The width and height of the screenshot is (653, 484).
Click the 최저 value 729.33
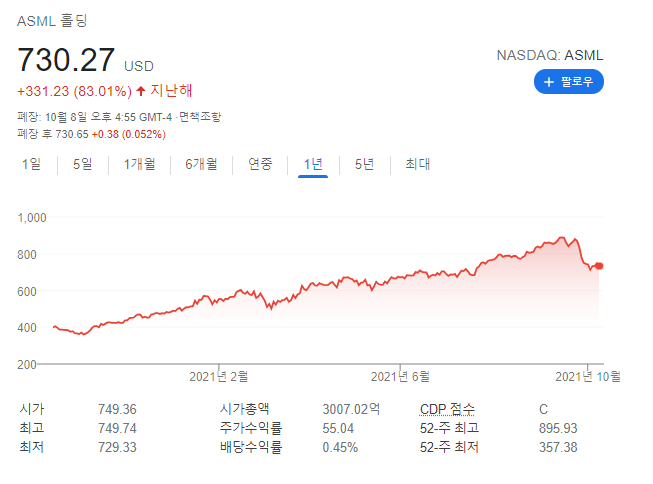pos(117,447)
